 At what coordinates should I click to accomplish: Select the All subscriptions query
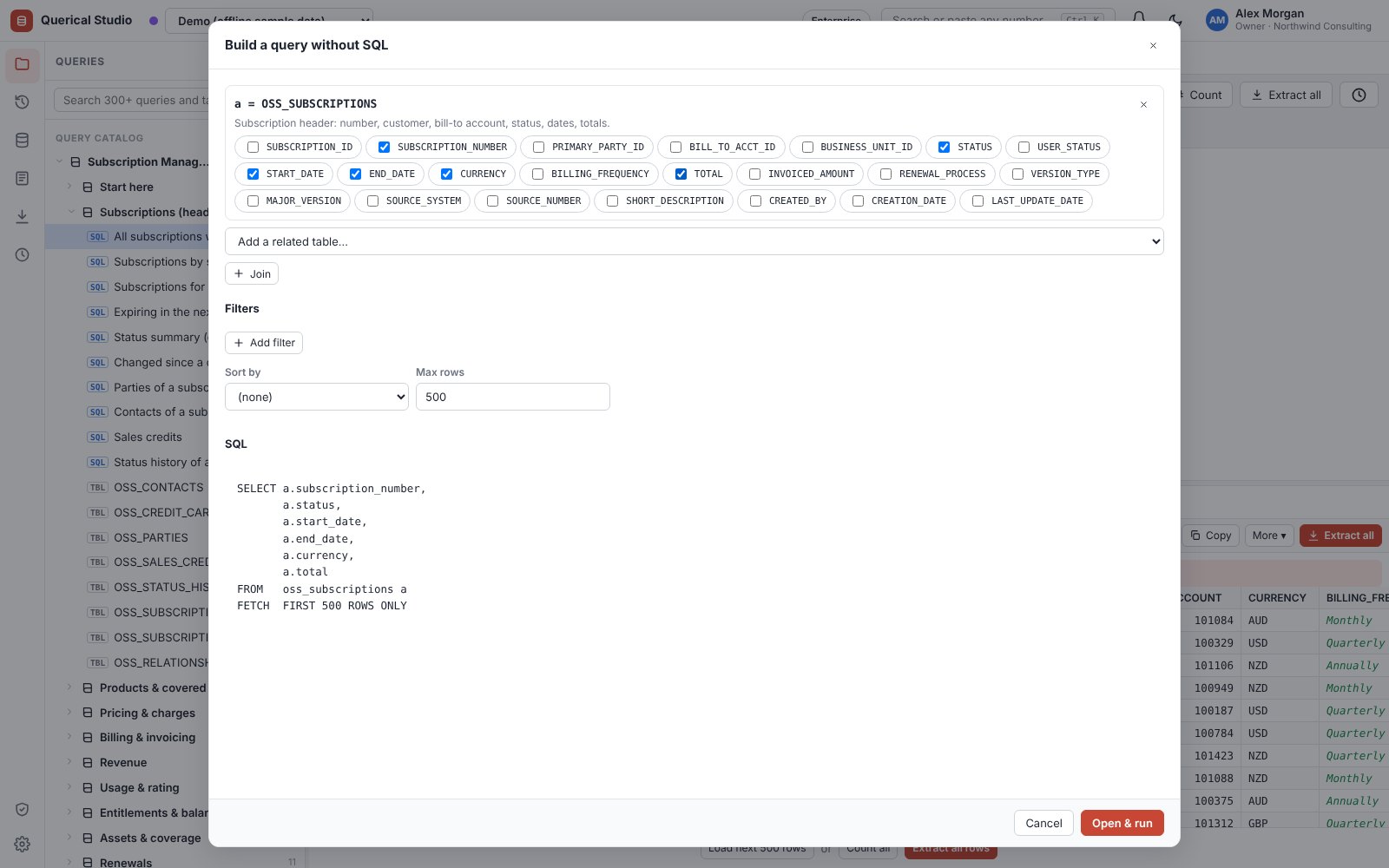tap(127, 237)
